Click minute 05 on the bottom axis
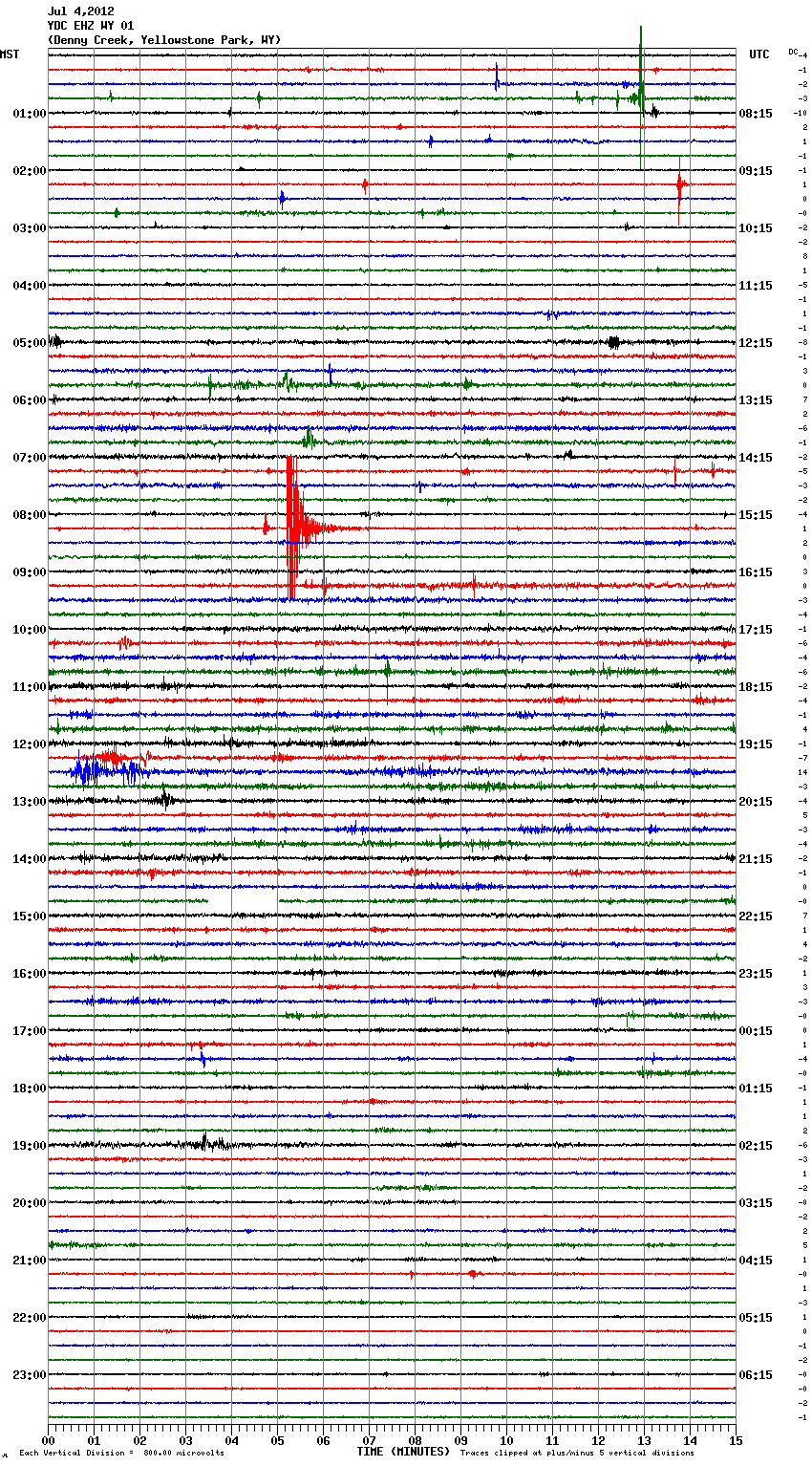The height and width of the screenshot is (1466, 812). (x=277, y=1440)
